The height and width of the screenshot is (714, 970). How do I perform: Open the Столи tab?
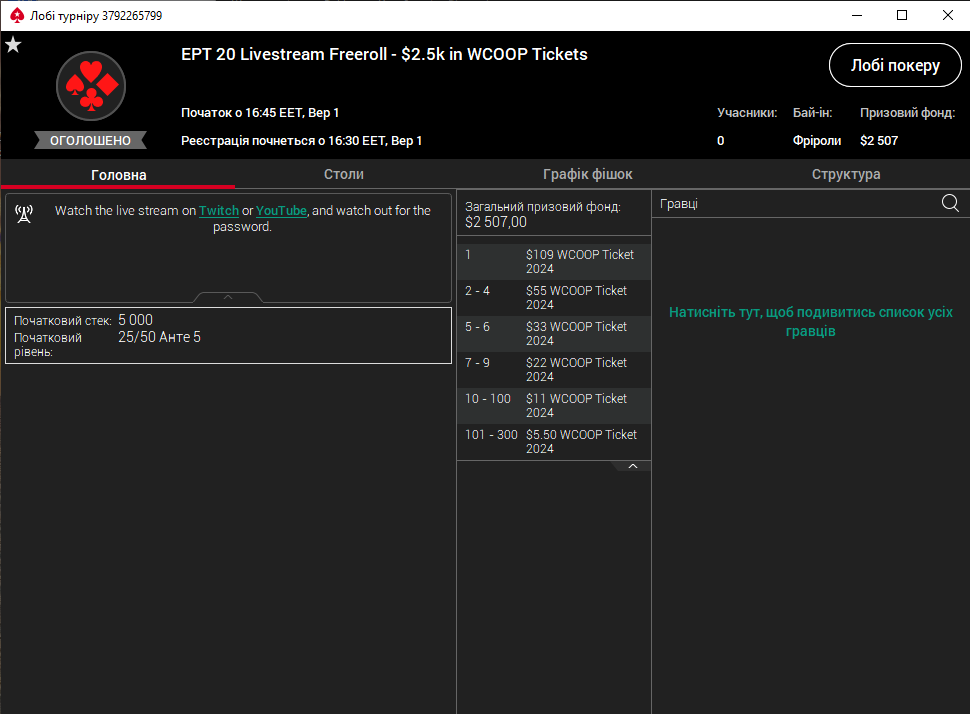point(344,174)
